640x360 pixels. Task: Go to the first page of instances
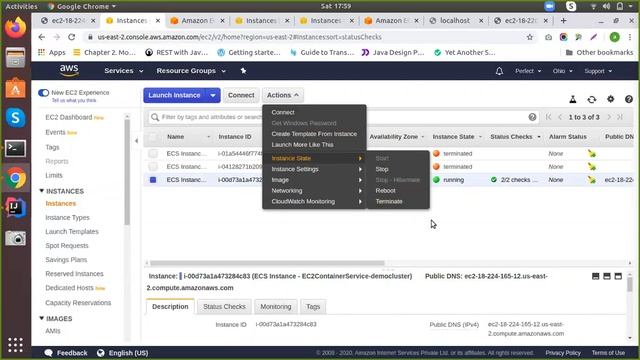pyautogui.click(x=549, y=117)
